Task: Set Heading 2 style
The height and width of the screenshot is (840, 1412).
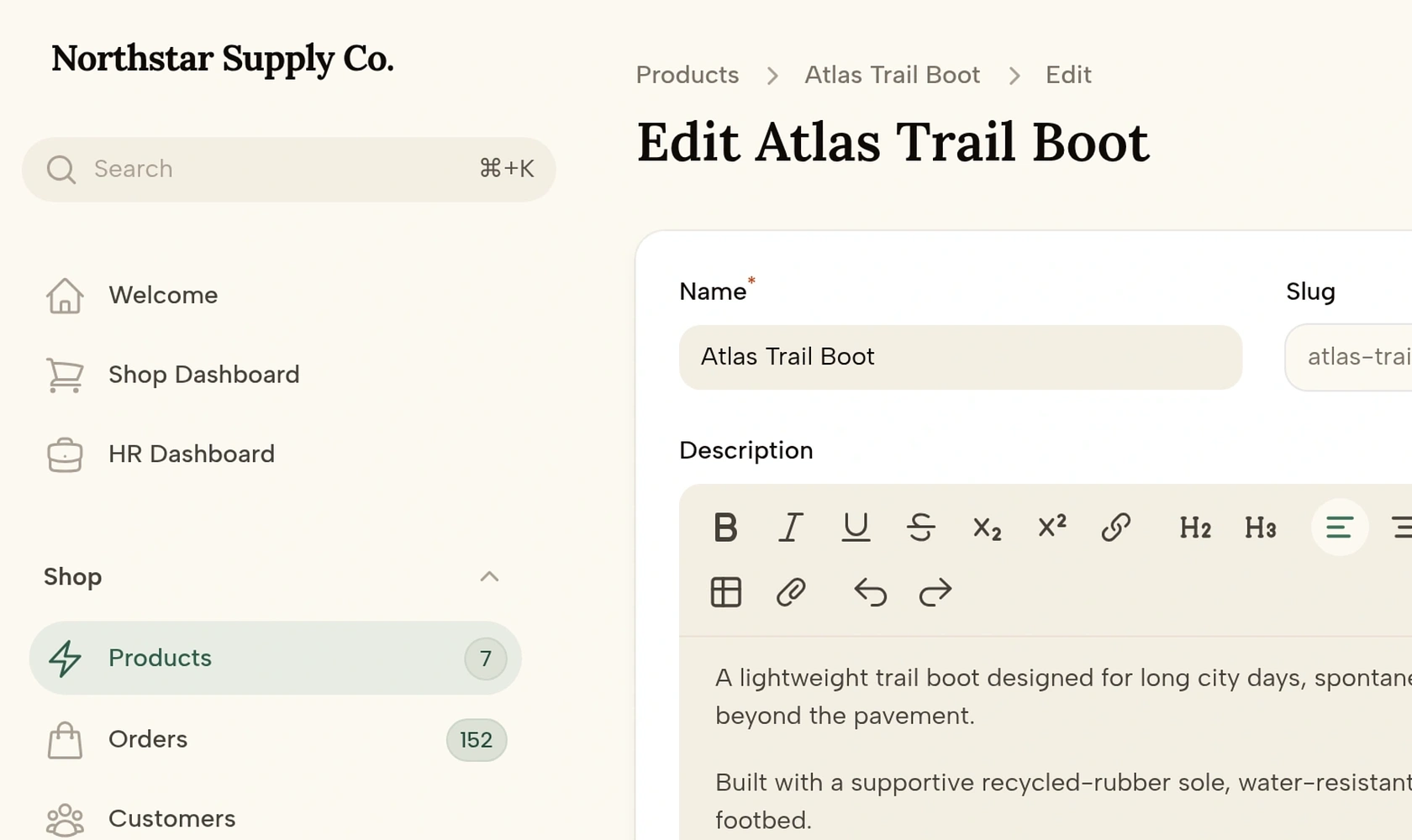Action: [1195, 528]
